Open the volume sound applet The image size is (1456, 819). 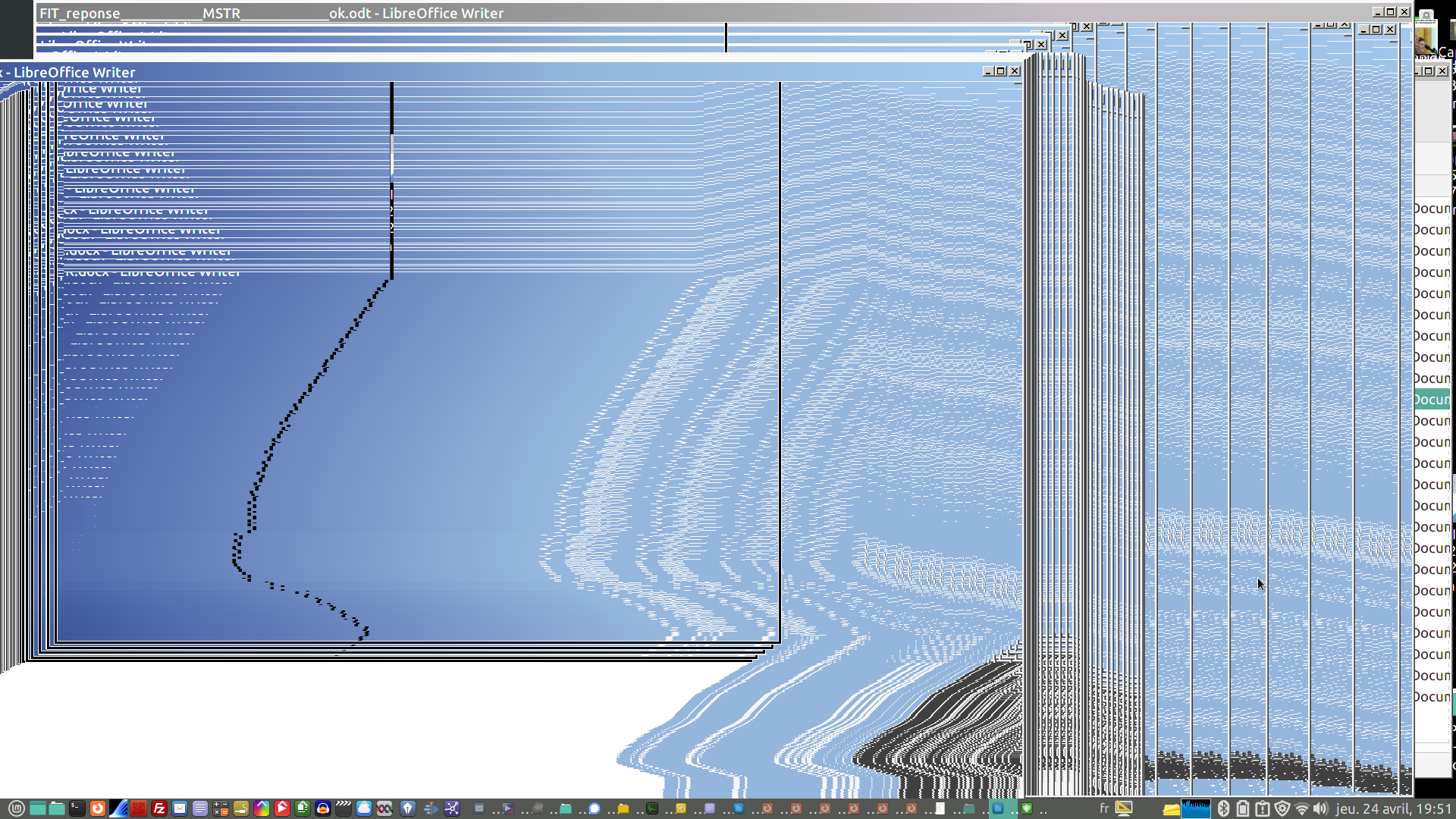[x=1320, y=808]
